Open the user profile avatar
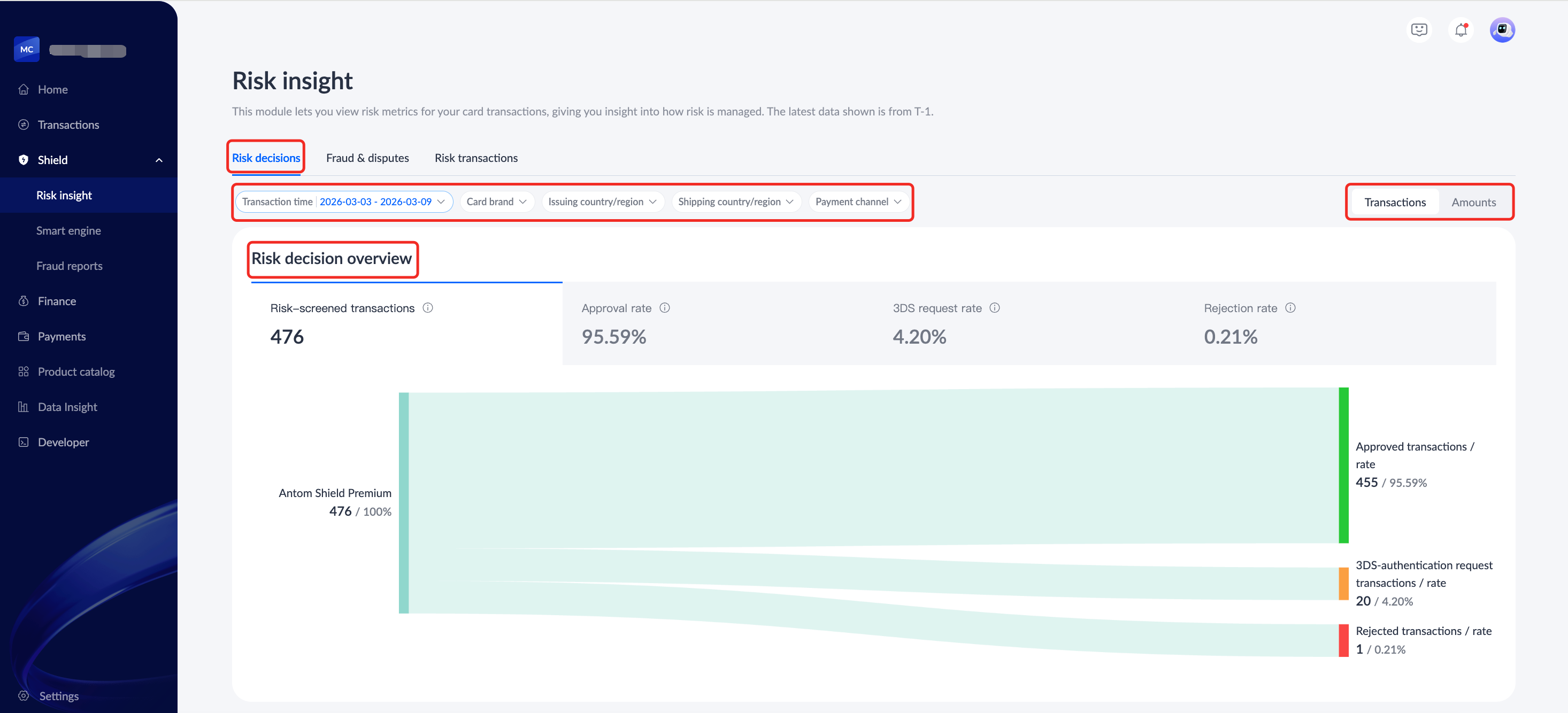 [x=1502, y=30]
